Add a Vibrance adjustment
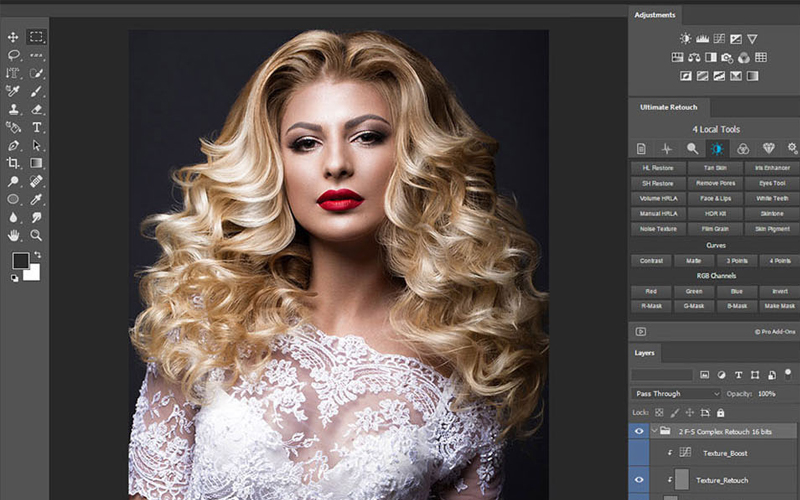 pos(752,39)
